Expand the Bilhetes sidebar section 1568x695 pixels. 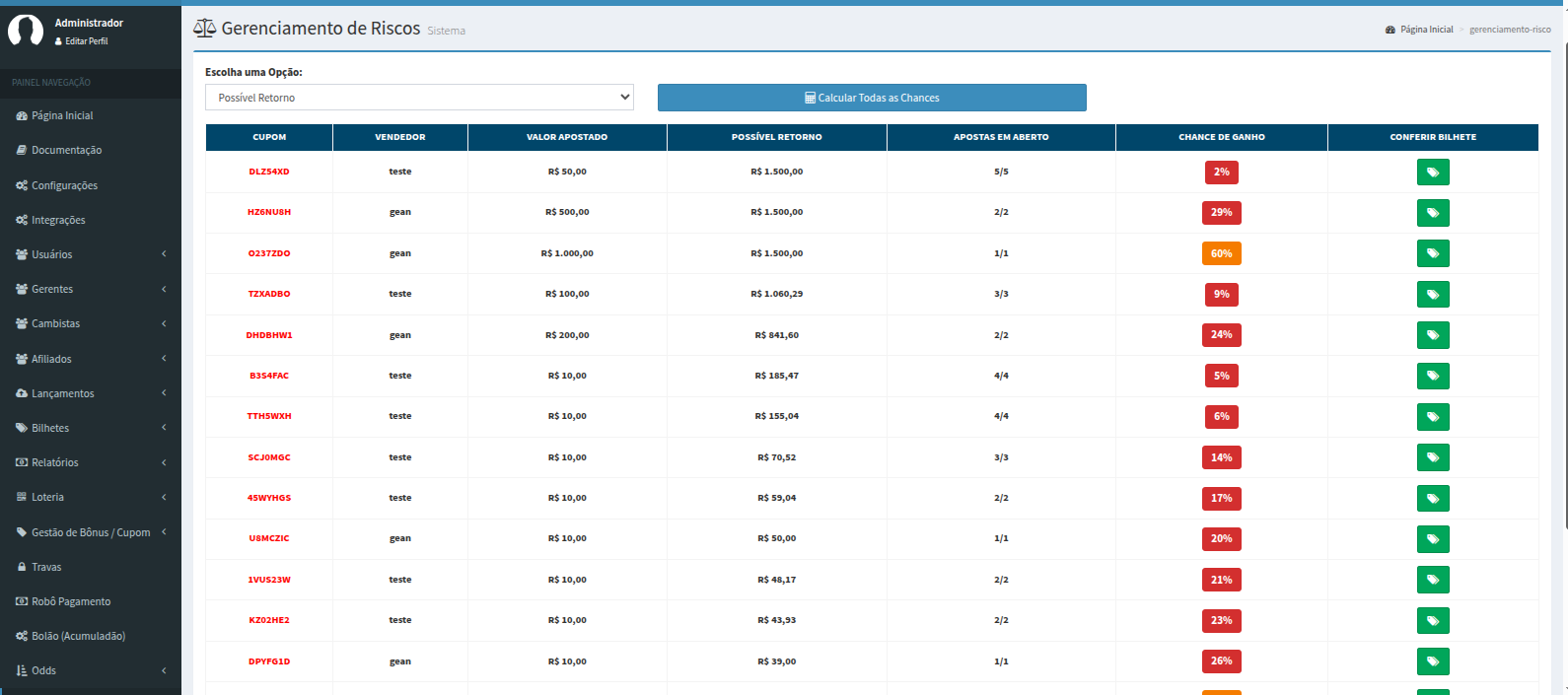point(90,428)
